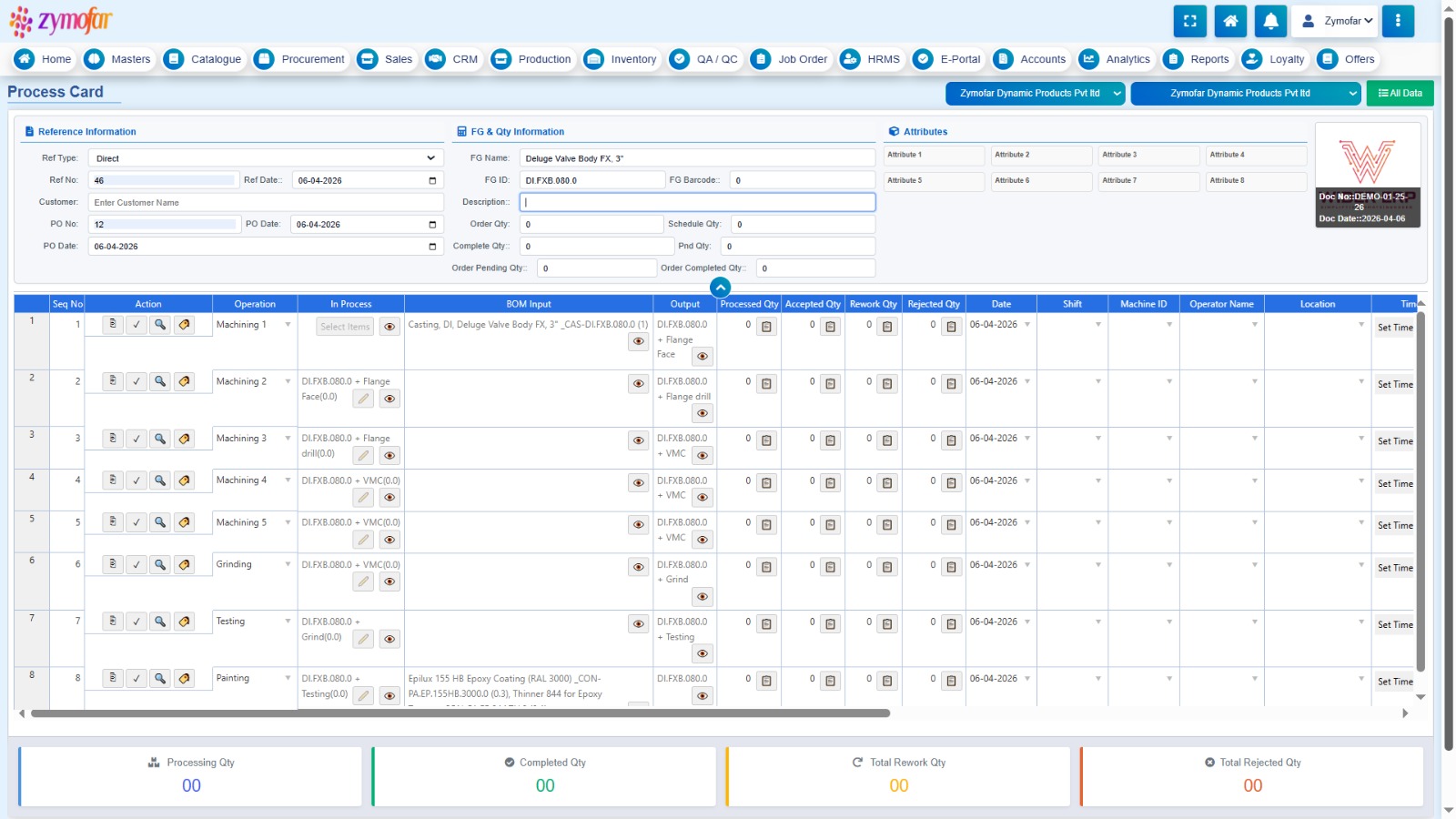Click the fullscreen icon in the header
Image resolution: width=1456 pixels, height=819 pixels.
point(1189,21)
